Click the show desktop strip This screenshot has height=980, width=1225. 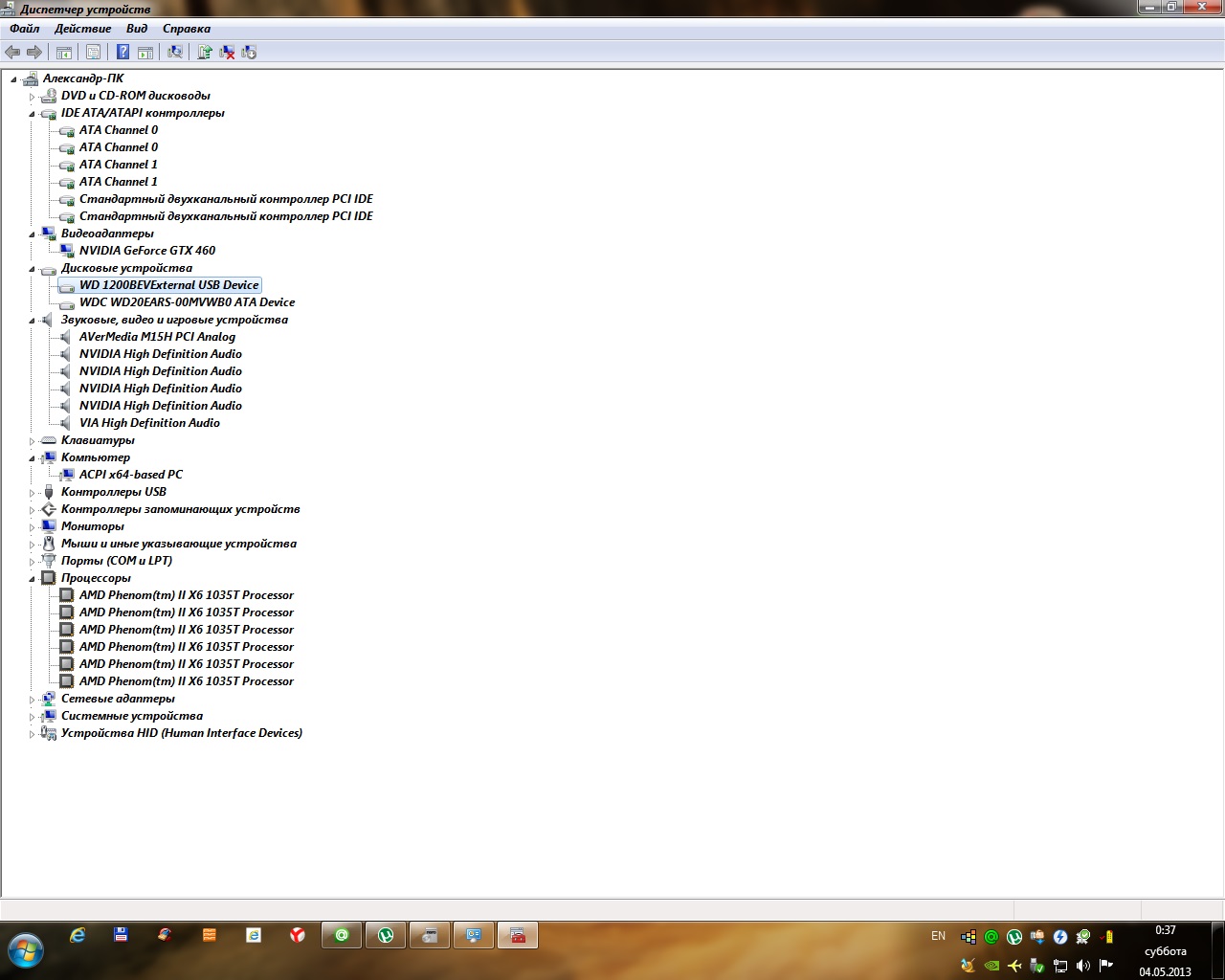pos(1219,950)
